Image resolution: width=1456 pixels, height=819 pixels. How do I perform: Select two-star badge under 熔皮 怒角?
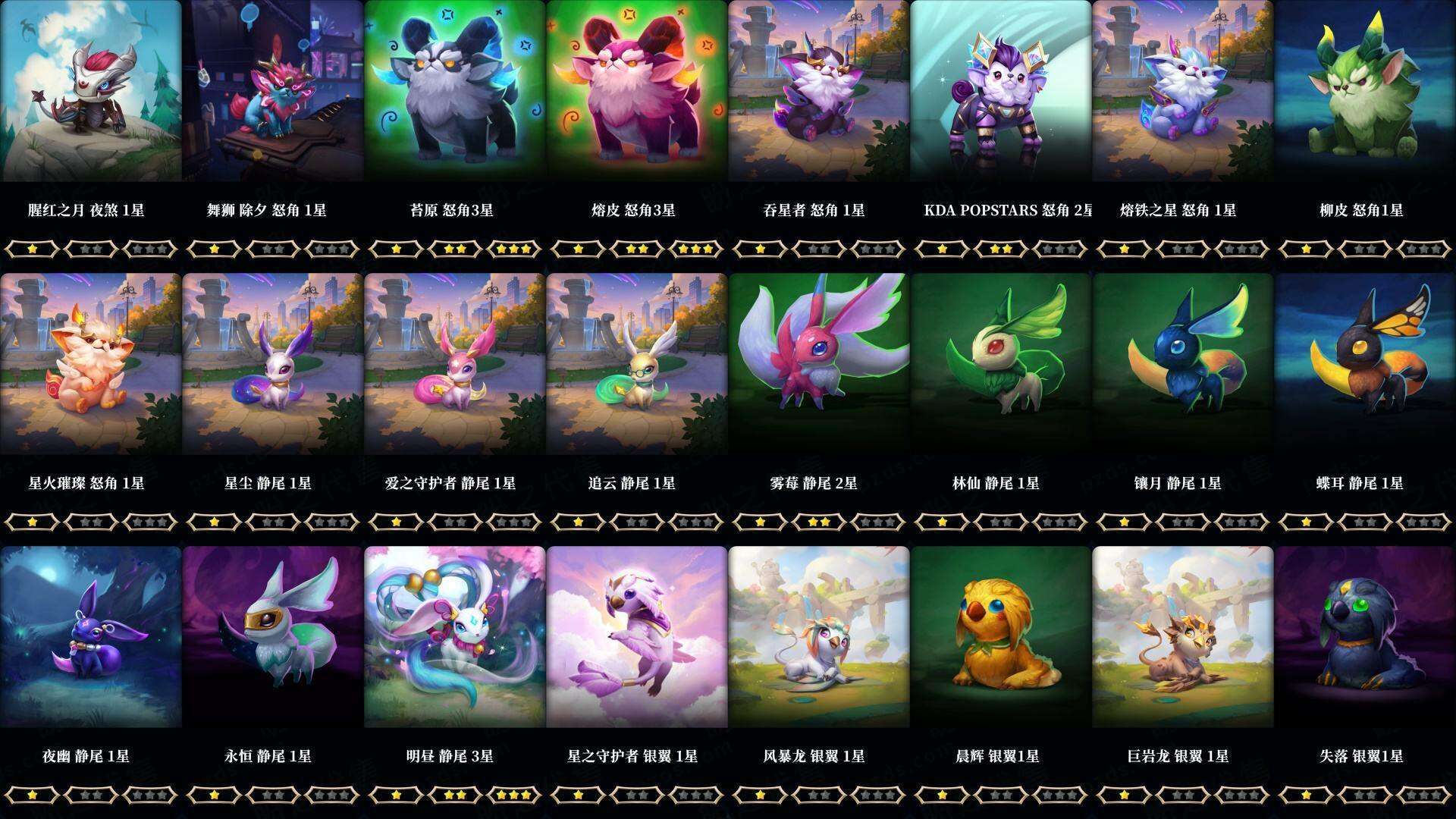click(637, 248)
